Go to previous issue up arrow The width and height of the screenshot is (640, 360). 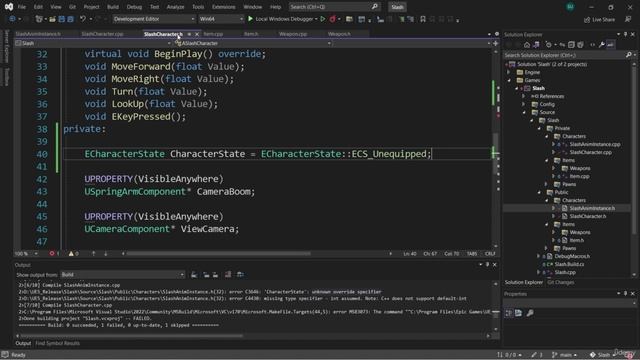coord(93,253)
